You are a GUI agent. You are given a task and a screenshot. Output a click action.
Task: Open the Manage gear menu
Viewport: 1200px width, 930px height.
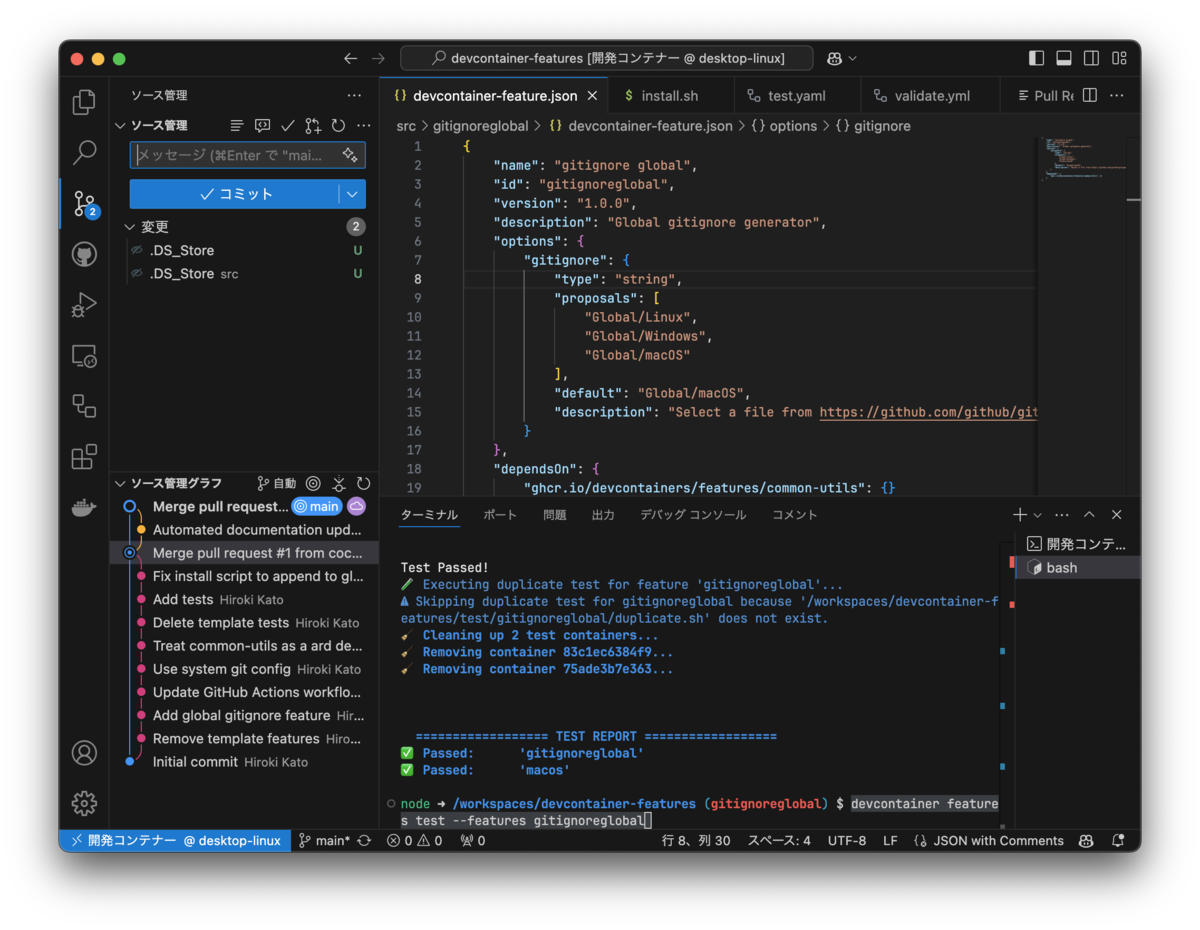[x=85, y=802]
